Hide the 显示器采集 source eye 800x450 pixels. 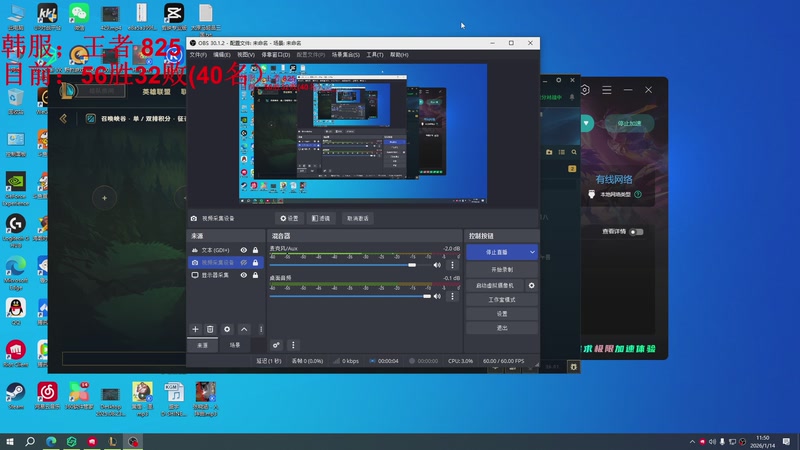click(x=243, y=275)
